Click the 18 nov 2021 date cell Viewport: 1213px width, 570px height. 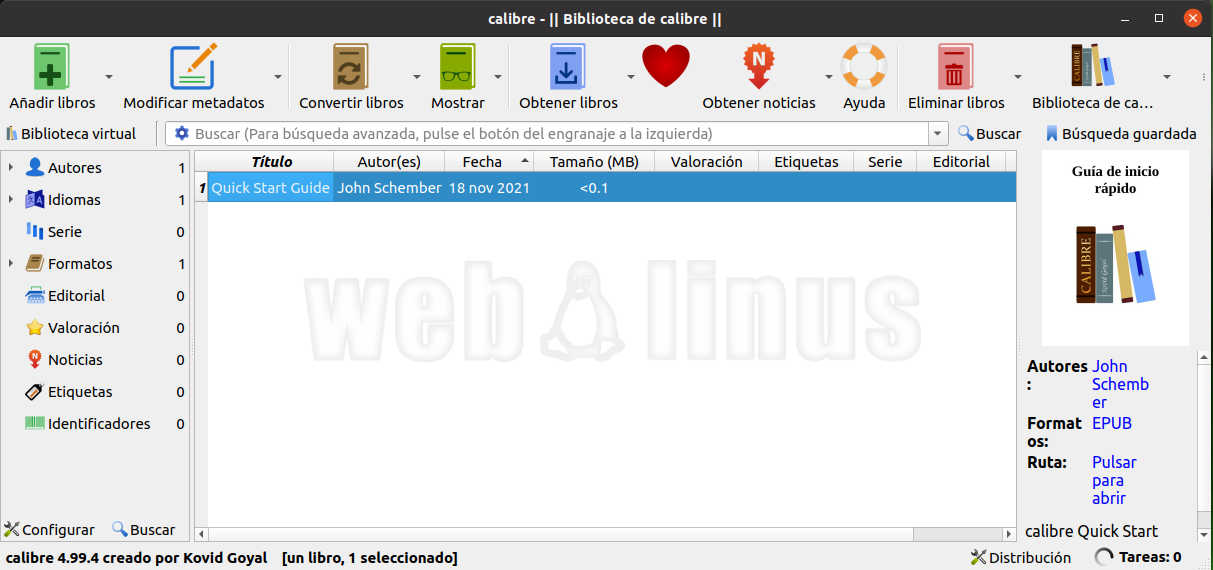pyautogui.click(x=489, y=187)
